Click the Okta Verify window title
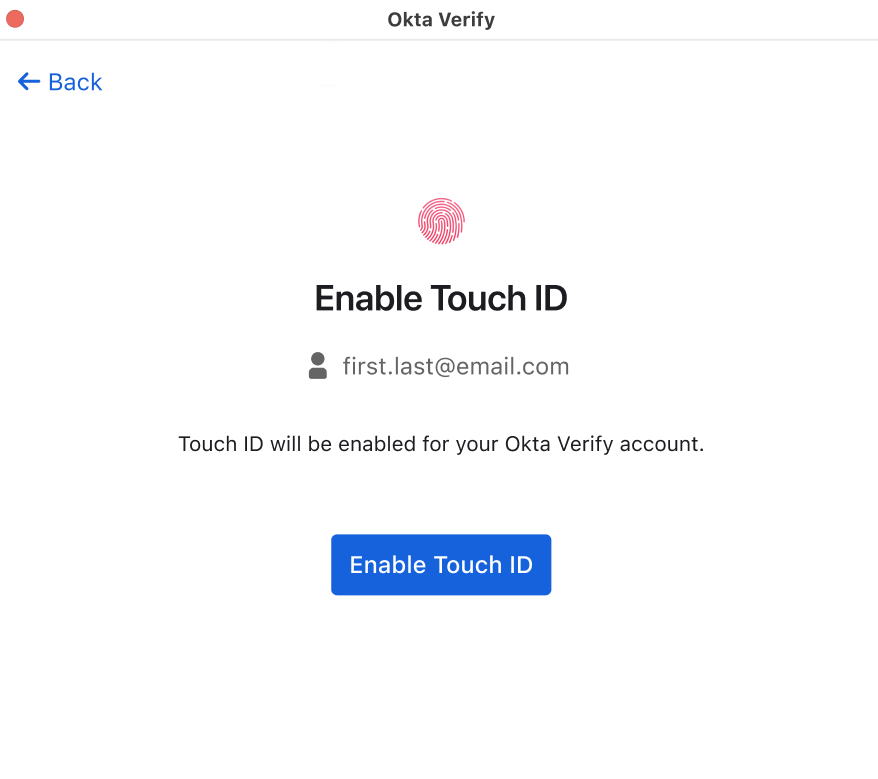The width and height of the screenshot is (878, 779). 441,19
